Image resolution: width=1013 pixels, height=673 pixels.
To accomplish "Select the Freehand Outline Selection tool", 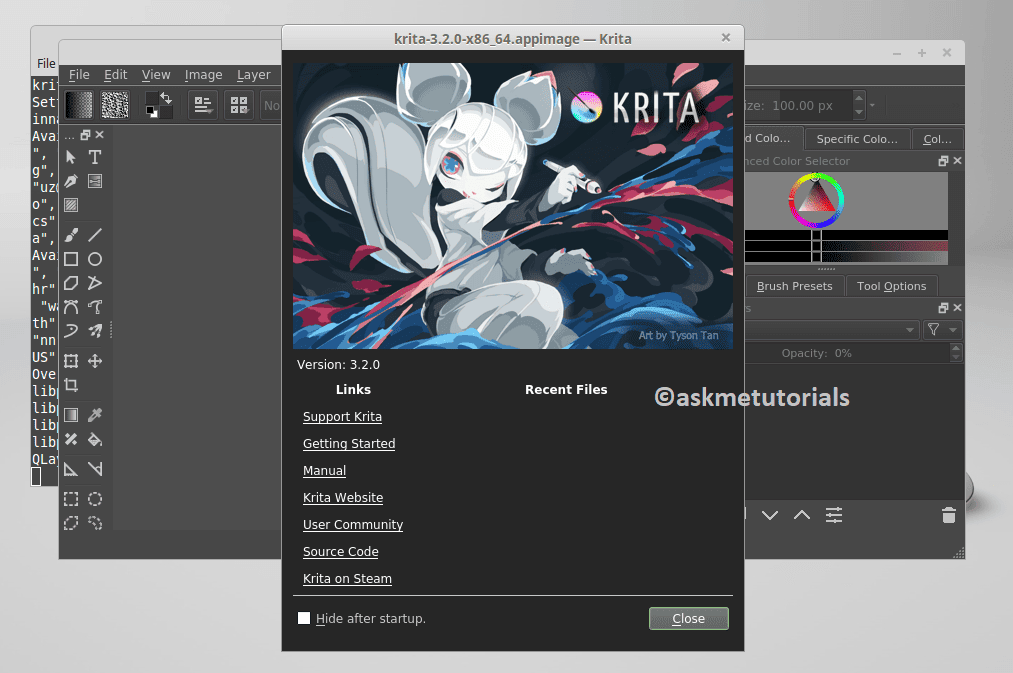I will 95,523.
